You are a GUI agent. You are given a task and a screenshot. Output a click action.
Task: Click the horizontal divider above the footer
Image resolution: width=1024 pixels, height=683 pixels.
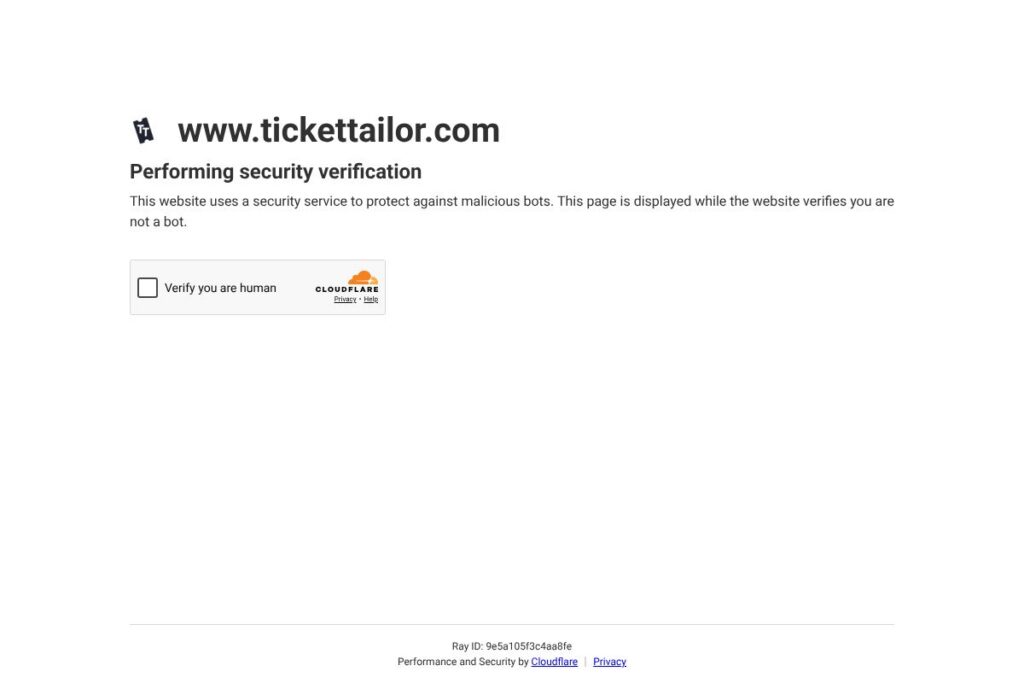pyautogui.click(x=512, y=624)
